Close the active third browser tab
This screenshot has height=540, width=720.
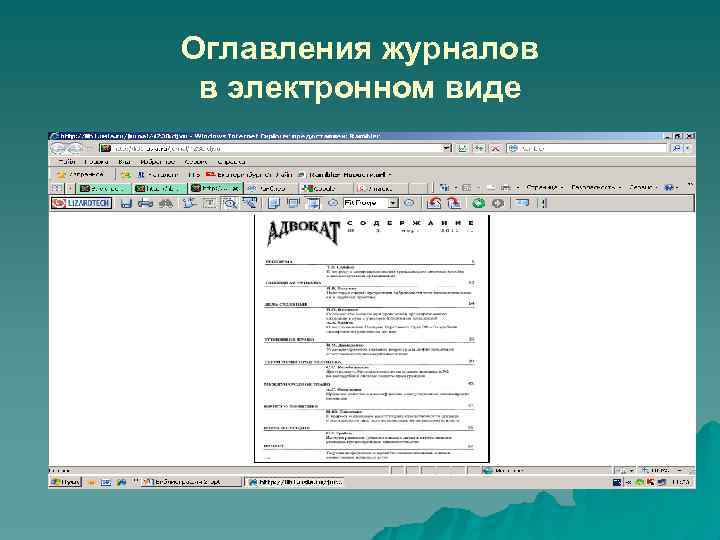[236, 188]
